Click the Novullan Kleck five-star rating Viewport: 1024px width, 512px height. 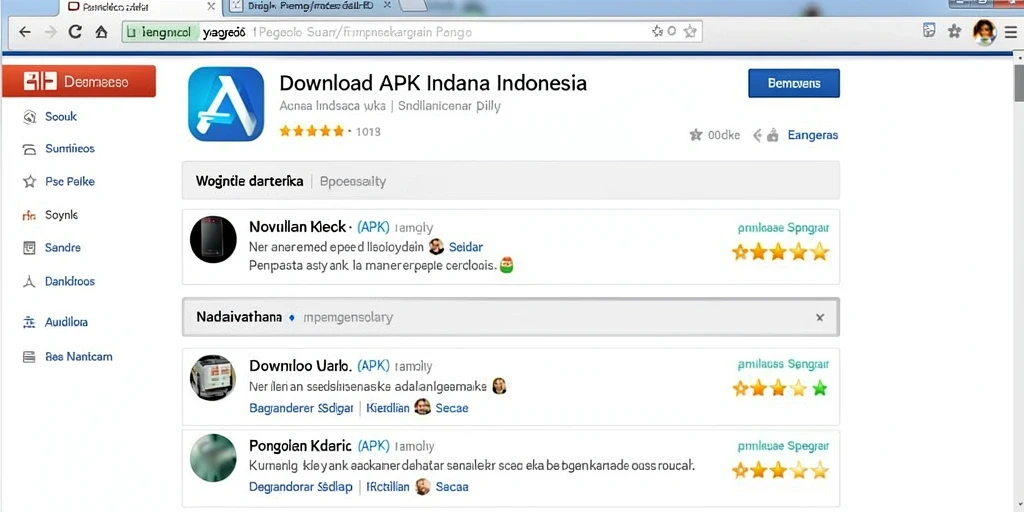point(780,252)
